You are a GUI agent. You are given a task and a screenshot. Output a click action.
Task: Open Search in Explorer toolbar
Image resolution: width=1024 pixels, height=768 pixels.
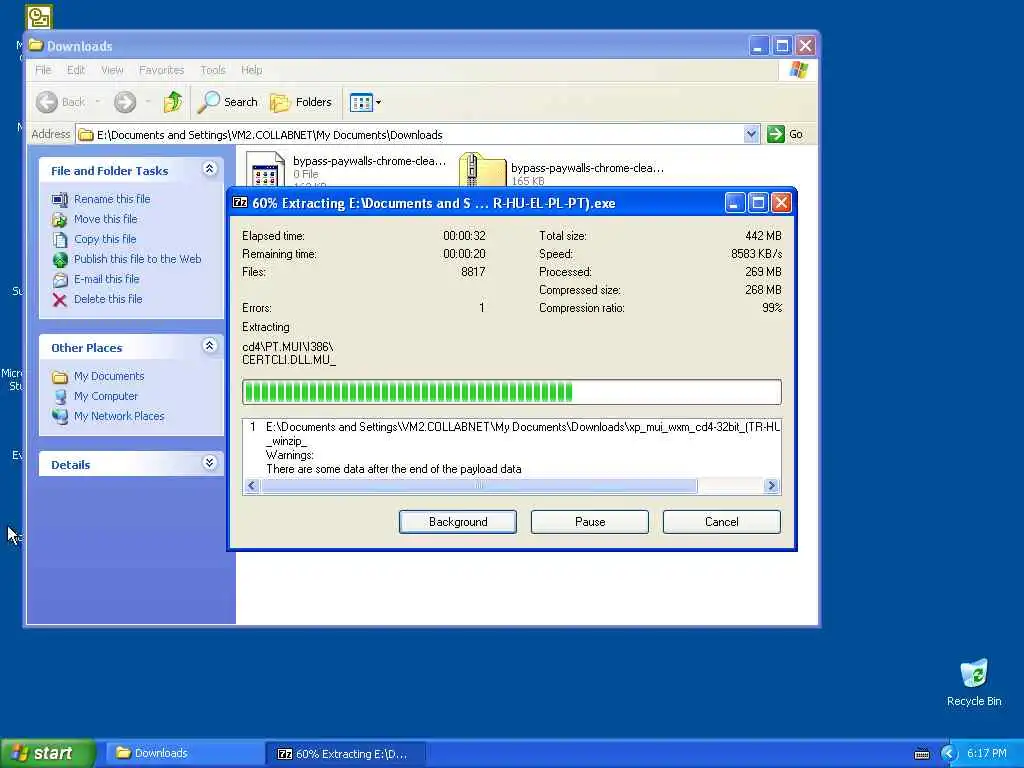229,102
